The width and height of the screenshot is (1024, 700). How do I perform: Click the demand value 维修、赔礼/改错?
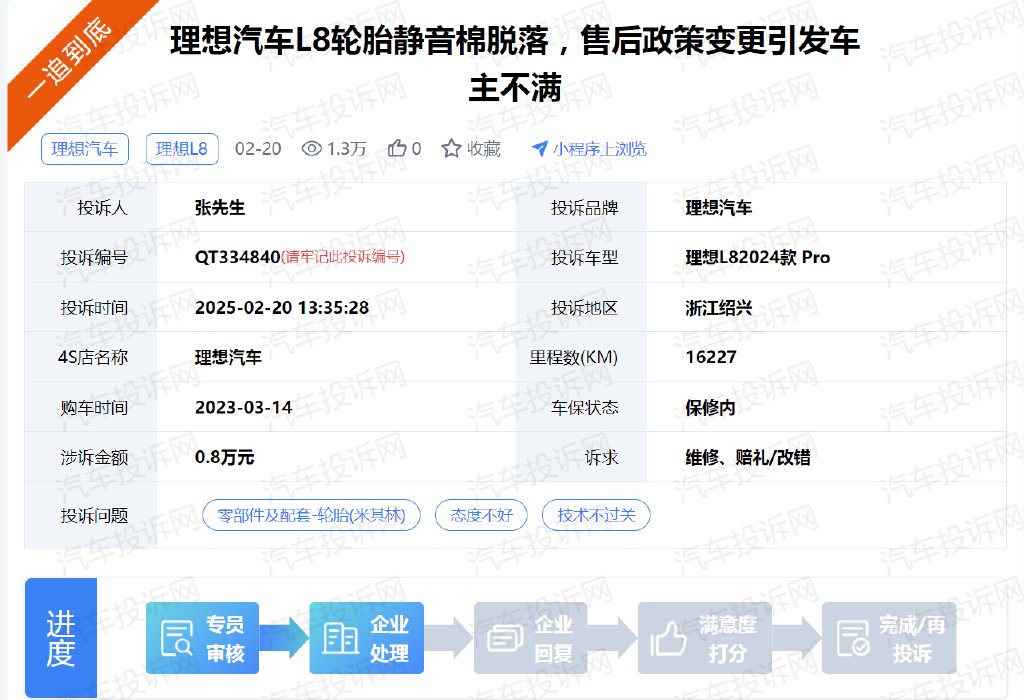[x=748, y=457]
